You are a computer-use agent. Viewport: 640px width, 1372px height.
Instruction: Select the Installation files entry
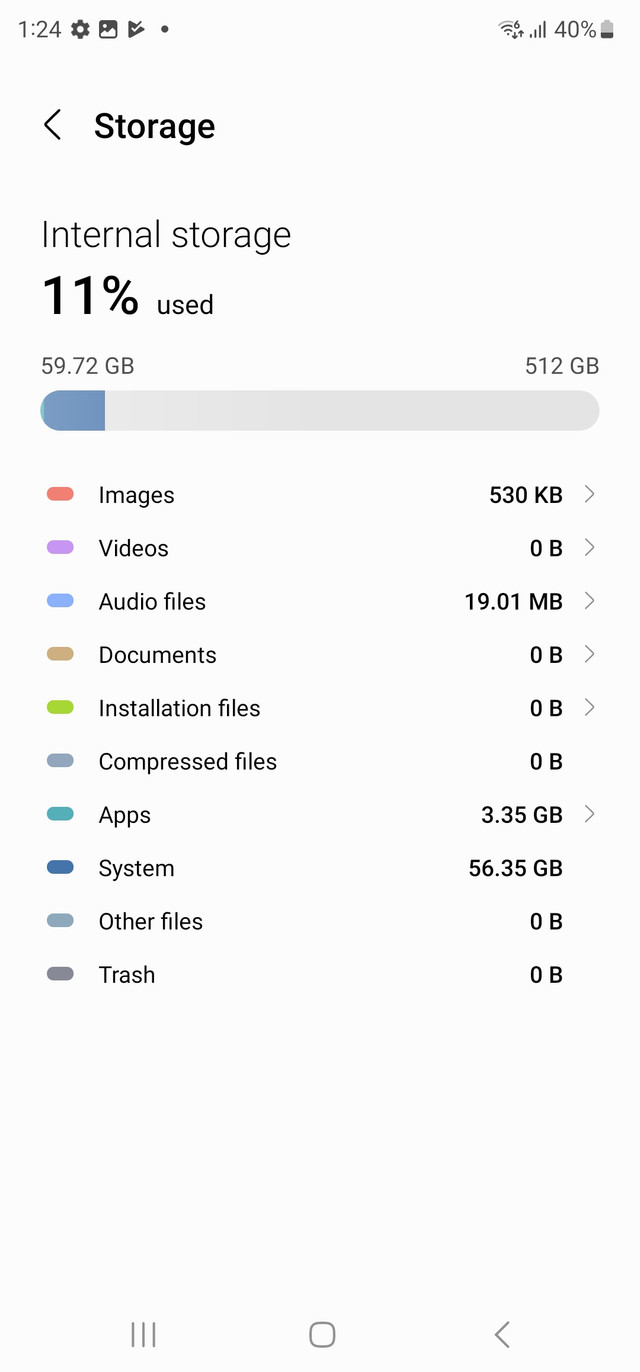tap(179, 708)
